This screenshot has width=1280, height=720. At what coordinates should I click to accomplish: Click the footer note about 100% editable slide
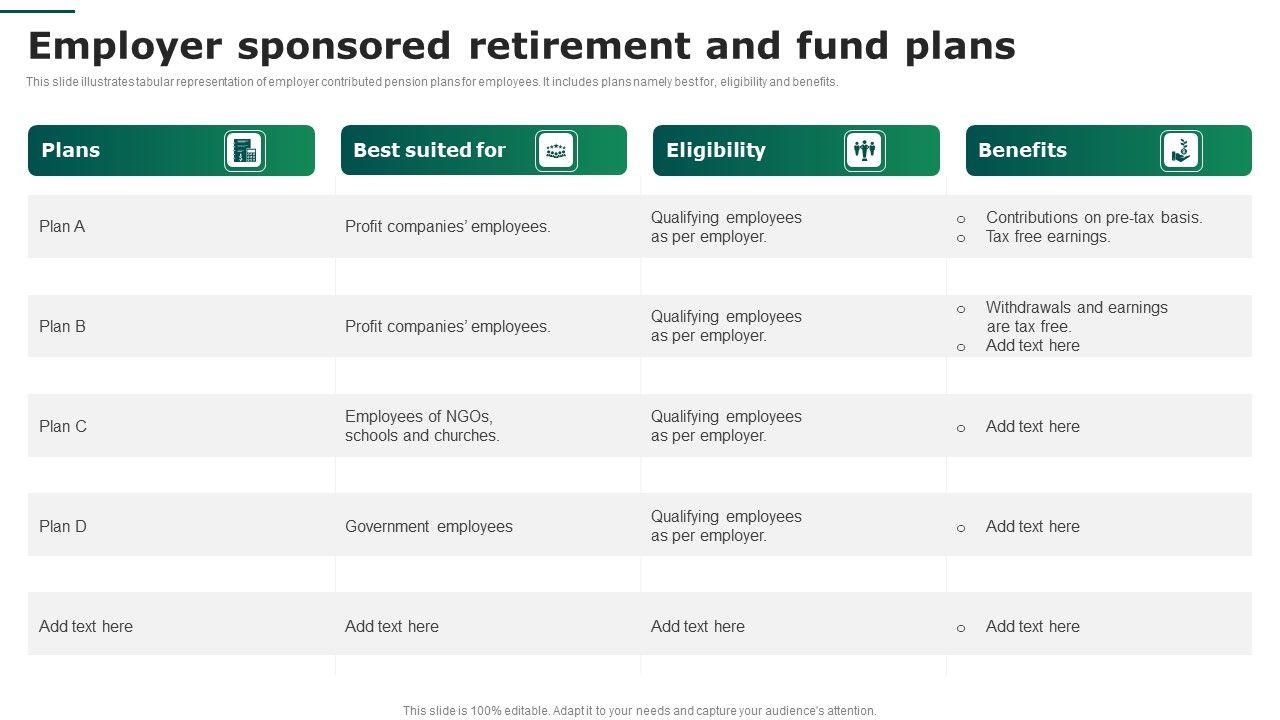(x=640, y=711)
